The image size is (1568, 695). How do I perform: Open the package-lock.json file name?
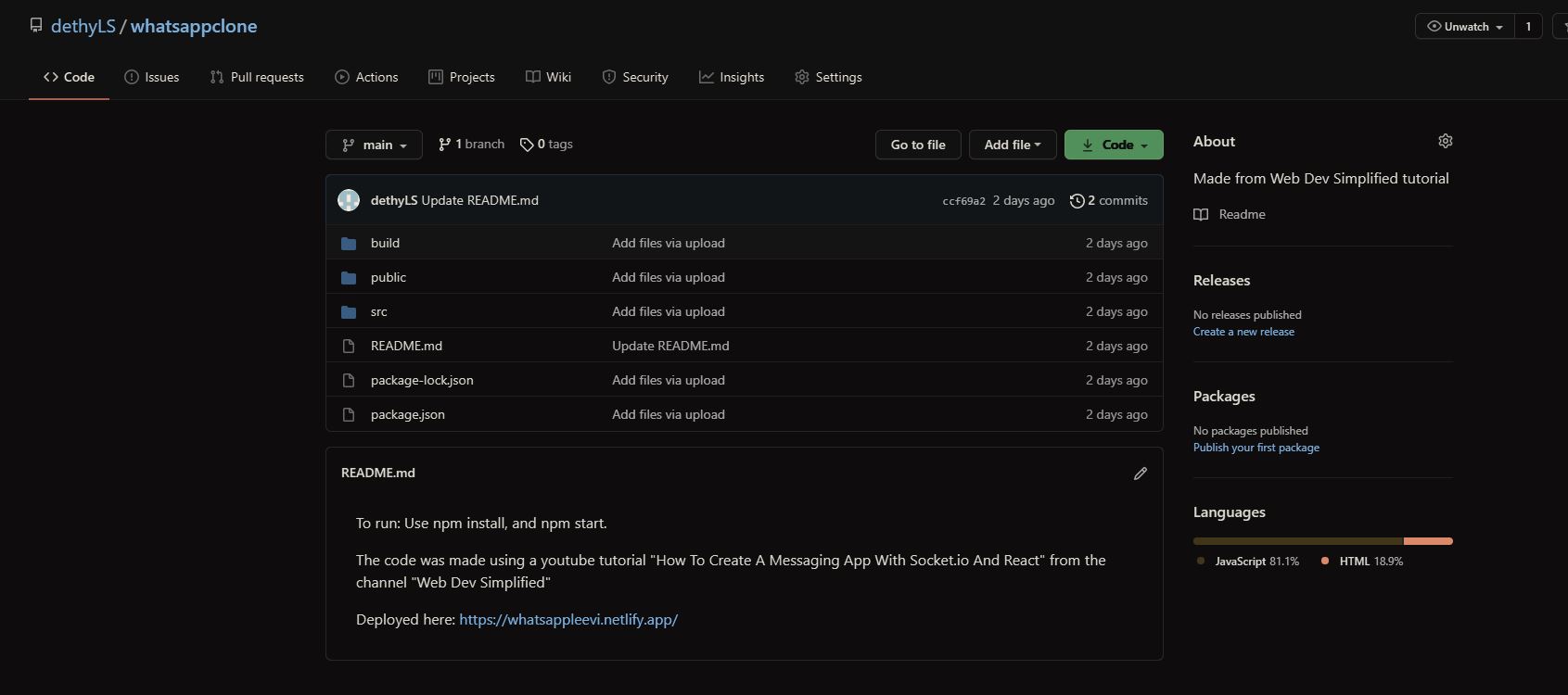(422, 380)
